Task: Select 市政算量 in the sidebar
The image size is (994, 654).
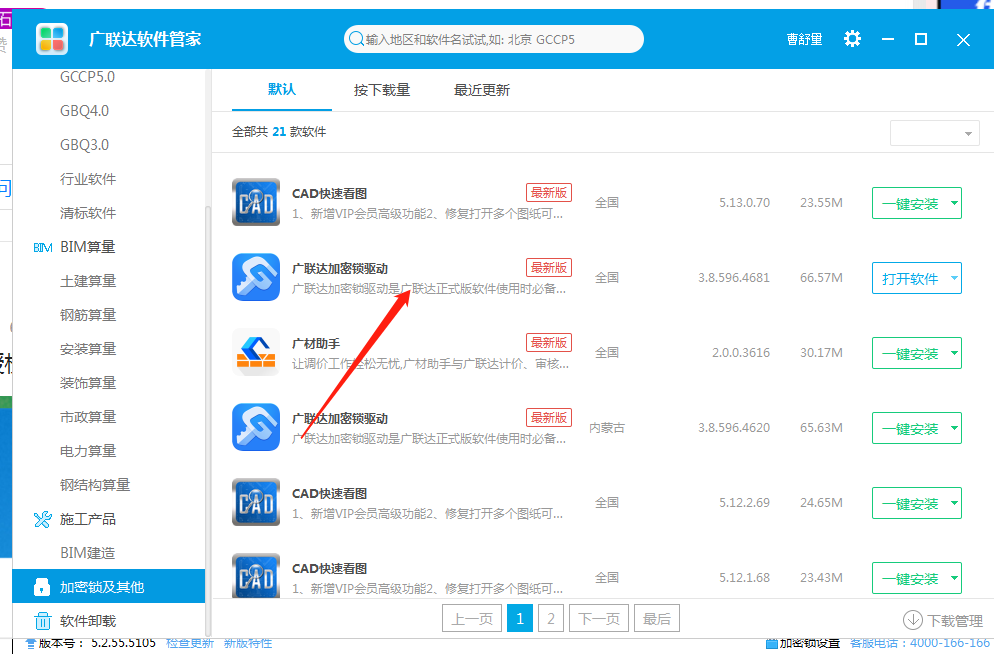Action: tap(88, 417)
